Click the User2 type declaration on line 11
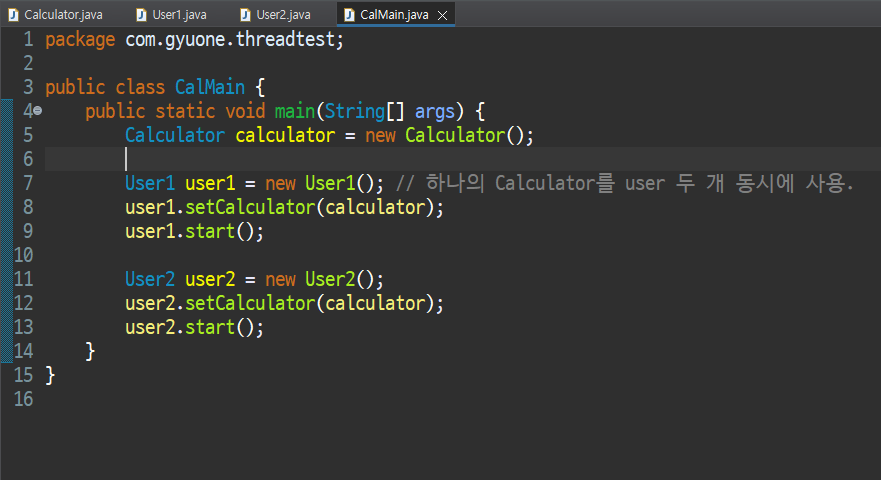The height and width of the screenshot is (480, 881). 149,279
